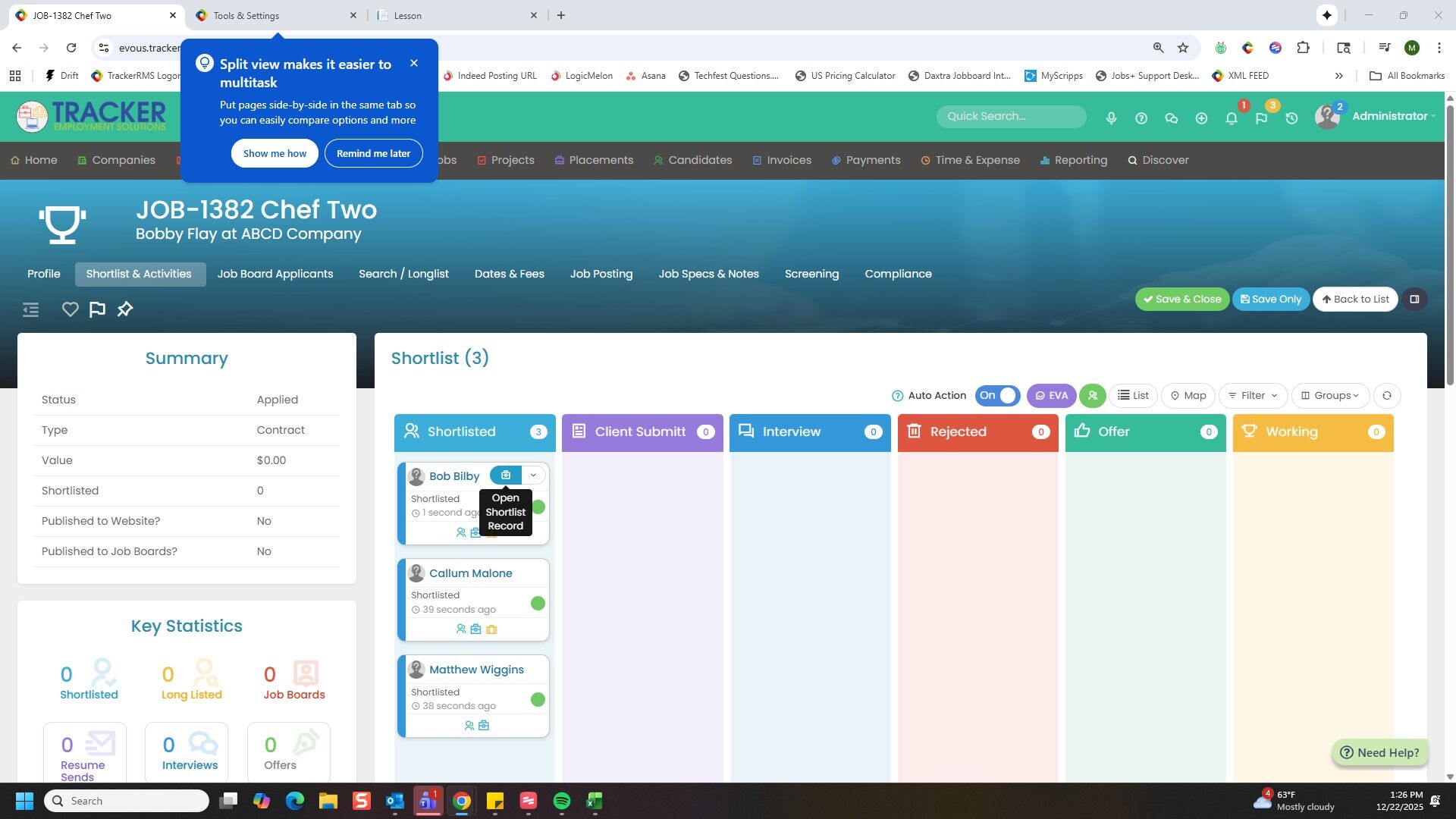Image resolution: width=1456 pixels, height=819 pixels.
Task: Click the flag icon below tabs
Action: coord(97,309)
